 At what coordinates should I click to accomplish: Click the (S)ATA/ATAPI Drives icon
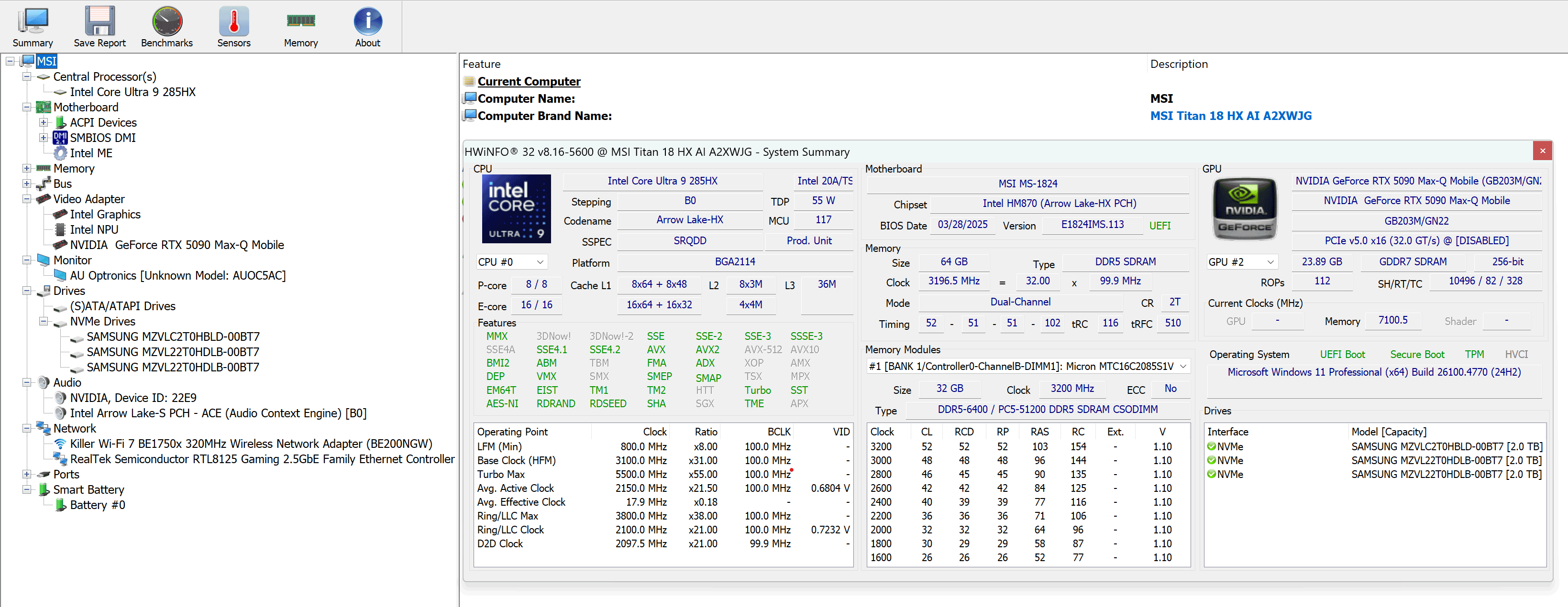click(x=60, y=307)
